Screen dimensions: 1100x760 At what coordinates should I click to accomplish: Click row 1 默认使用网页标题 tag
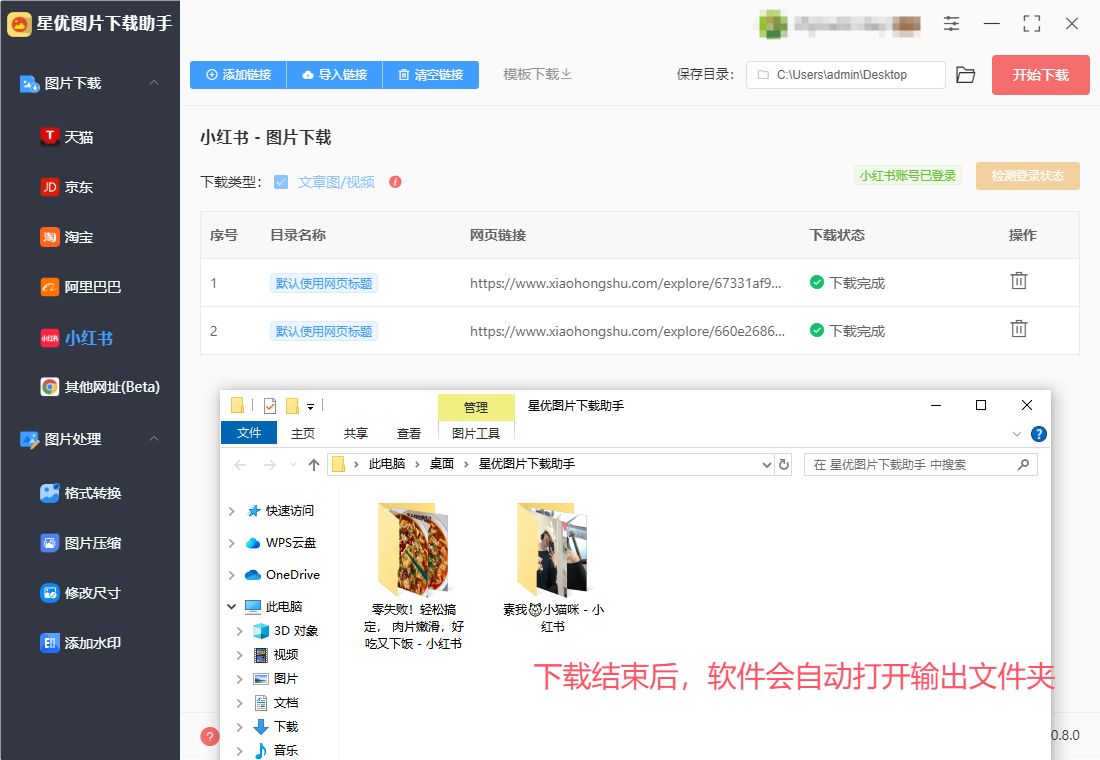tap(323, 284)
